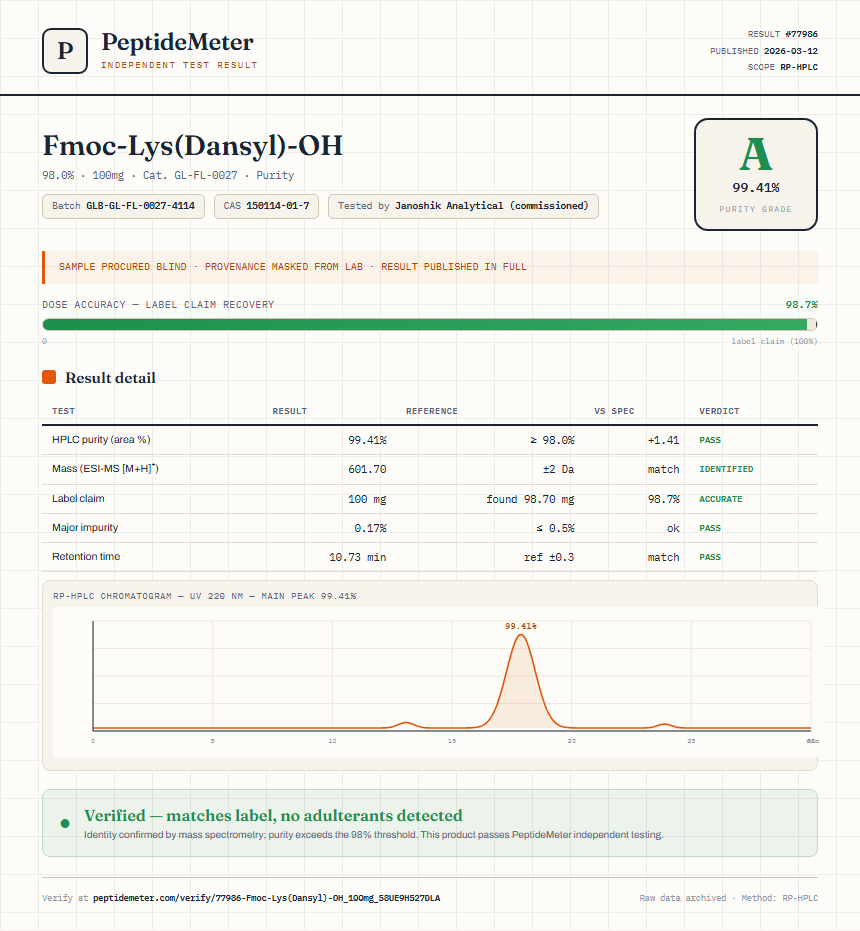Select the Major impurity row label

(85, 527)
